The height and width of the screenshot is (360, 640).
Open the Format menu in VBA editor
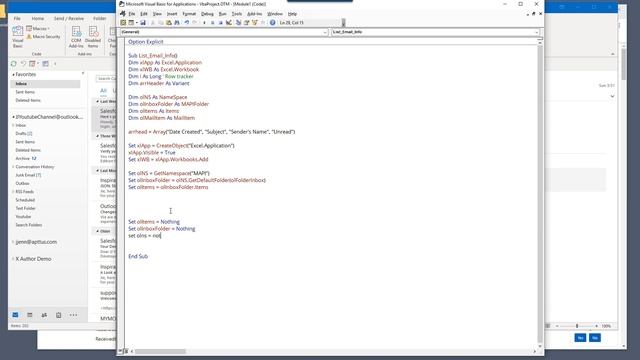coord(189,14)
